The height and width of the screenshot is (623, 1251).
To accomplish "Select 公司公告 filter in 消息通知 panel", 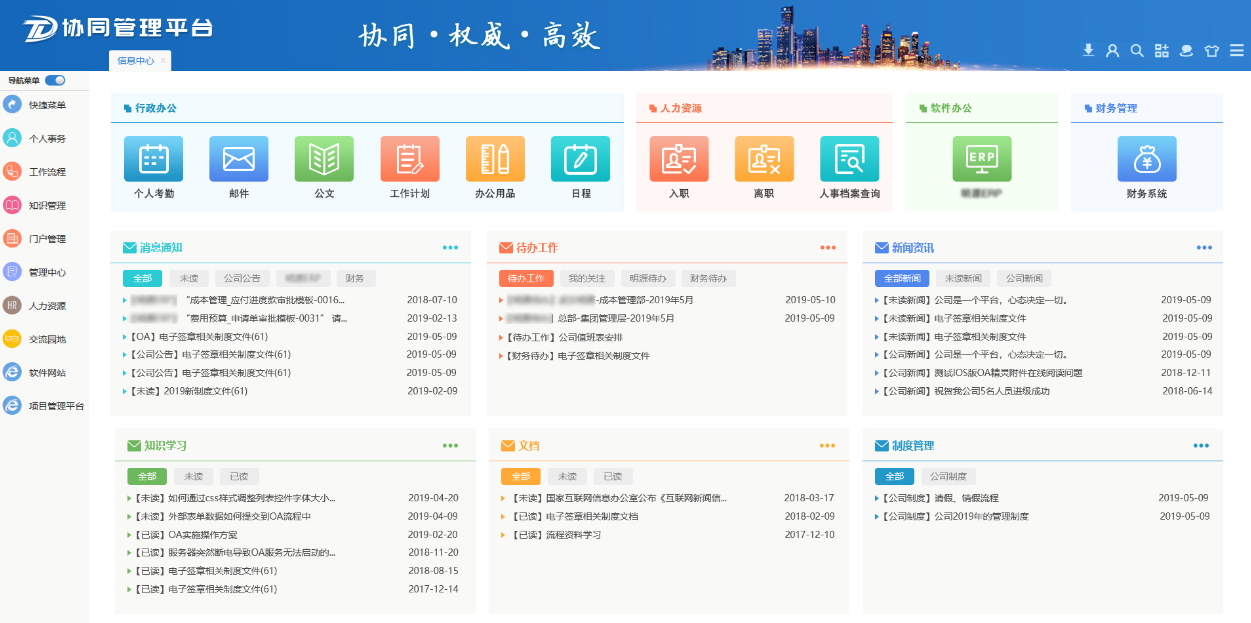I will [242, 278].
